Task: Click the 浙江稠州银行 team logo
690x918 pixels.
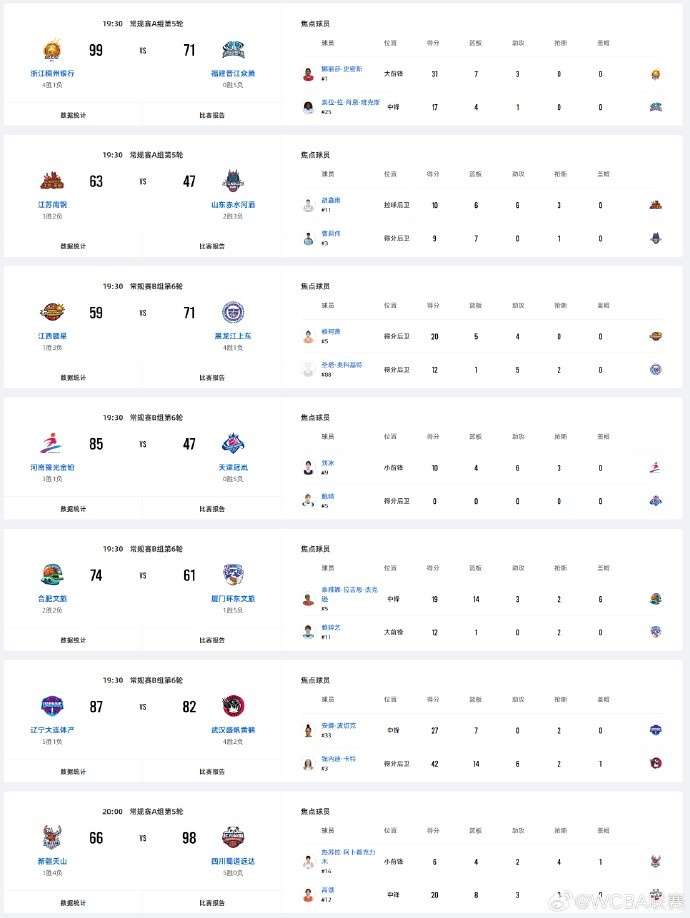Action: click(x=52, y=50)
